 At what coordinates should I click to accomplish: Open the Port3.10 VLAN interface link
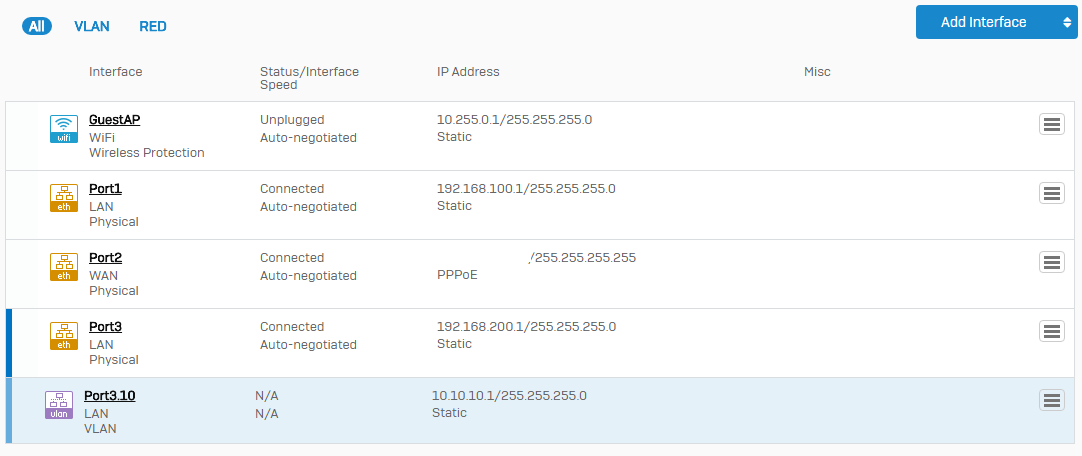click(x=110, y=396)
